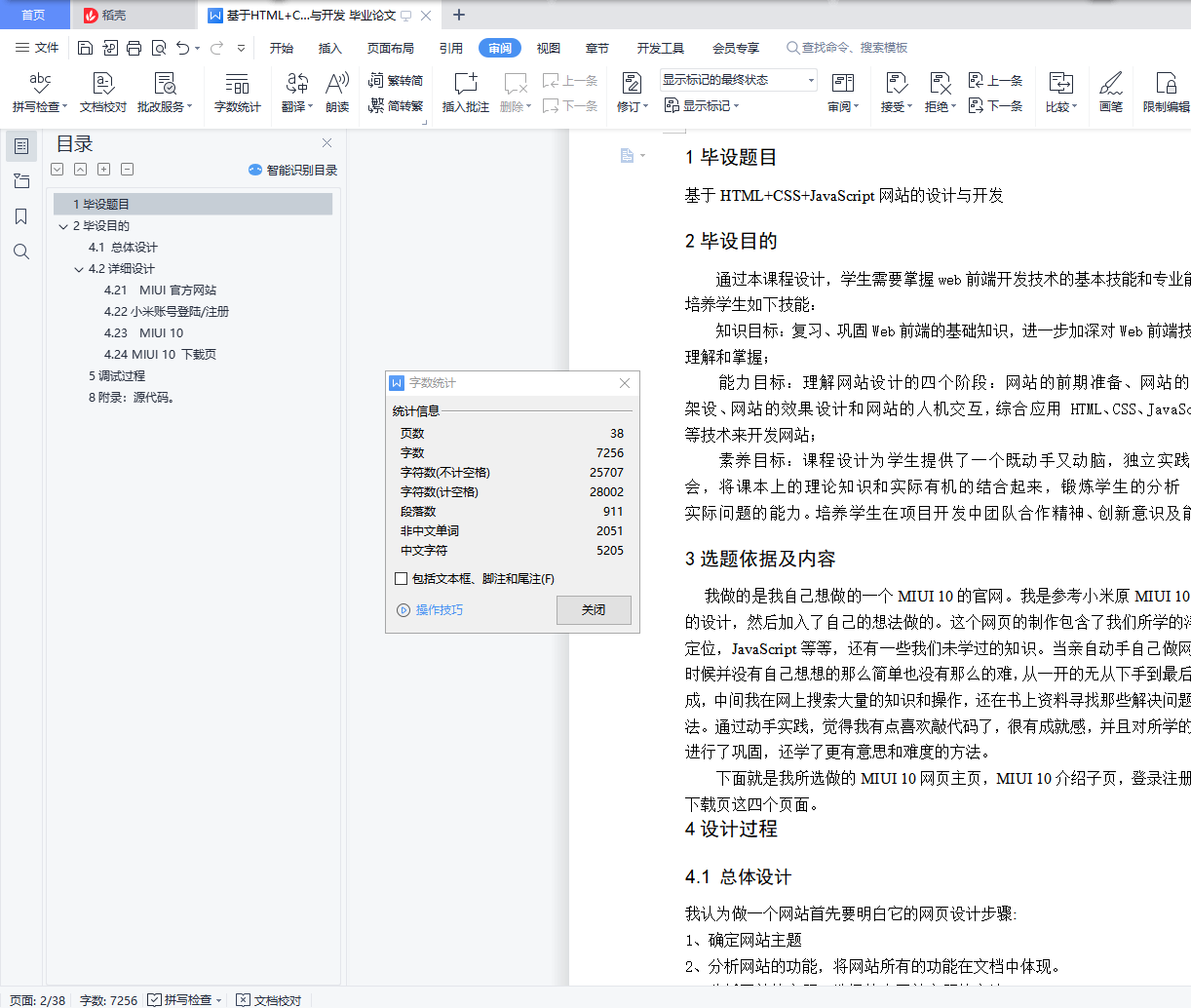Go to the 首页 tab

pos(33,15)
